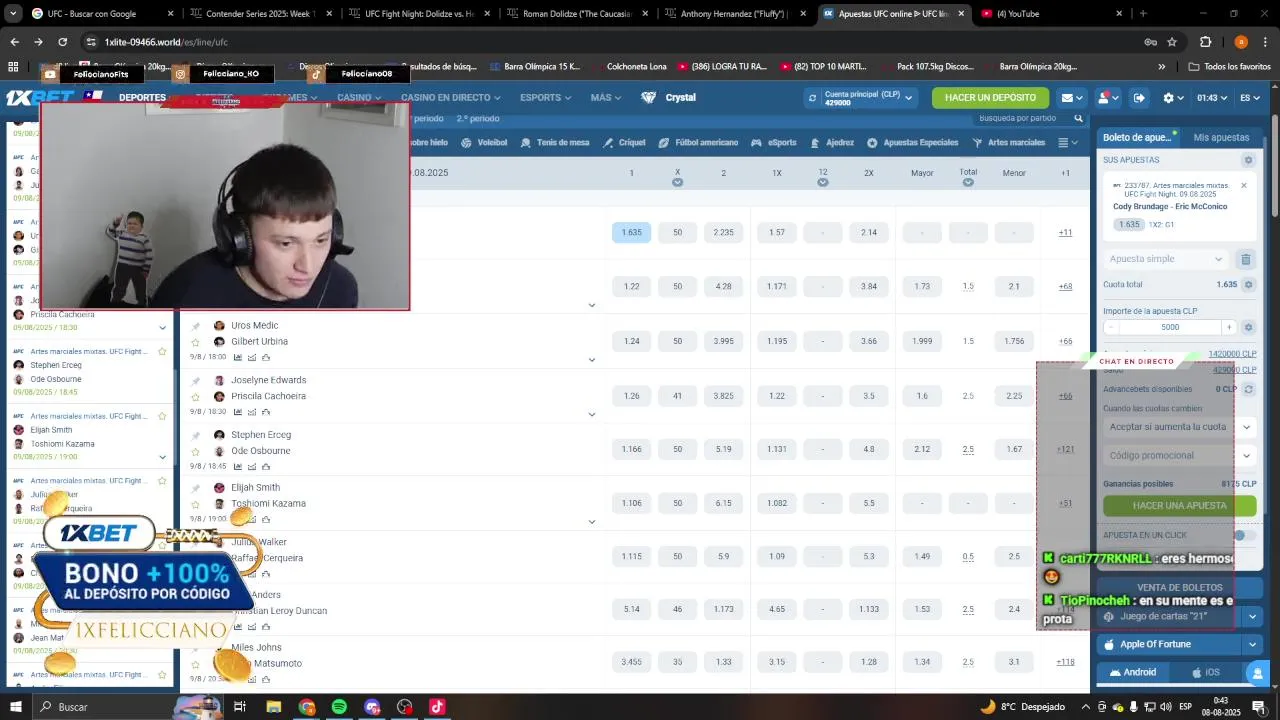Favorite Elijah Smith event in left sidebar
1280x720 pixels.
[162, 416]
